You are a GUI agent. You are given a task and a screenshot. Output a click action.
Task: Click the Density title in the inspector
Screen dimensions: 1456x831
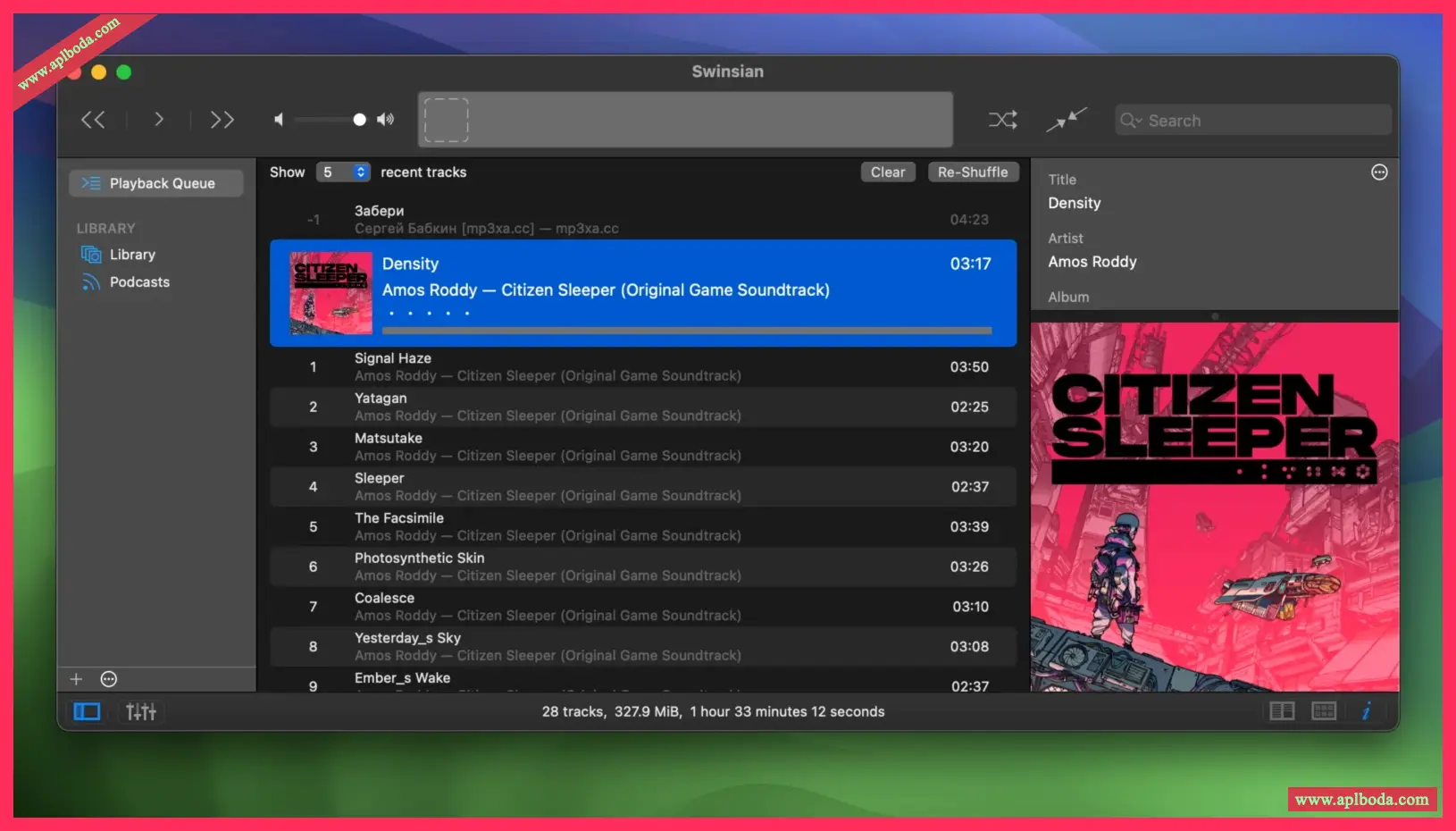click(x=1075, y=204)
